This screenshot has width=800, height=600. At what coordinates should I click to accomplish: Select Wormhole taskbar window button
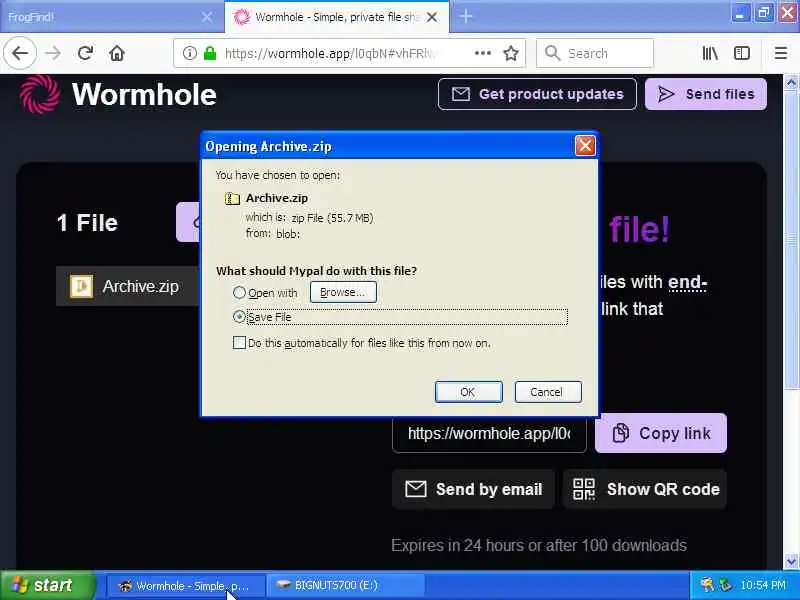pos(186,586)
